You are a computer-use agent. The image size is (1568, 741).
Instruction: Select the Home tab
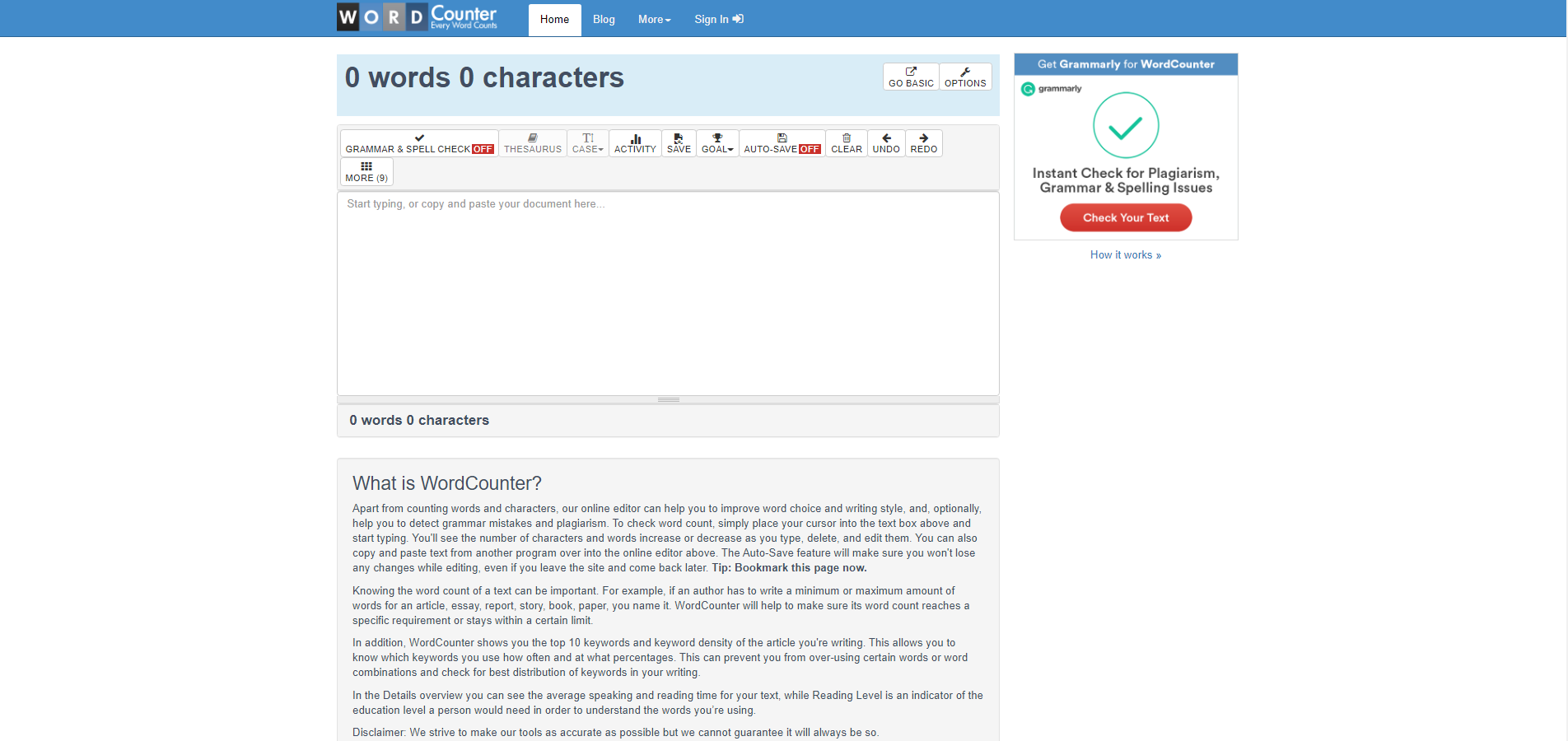(554, 20)
